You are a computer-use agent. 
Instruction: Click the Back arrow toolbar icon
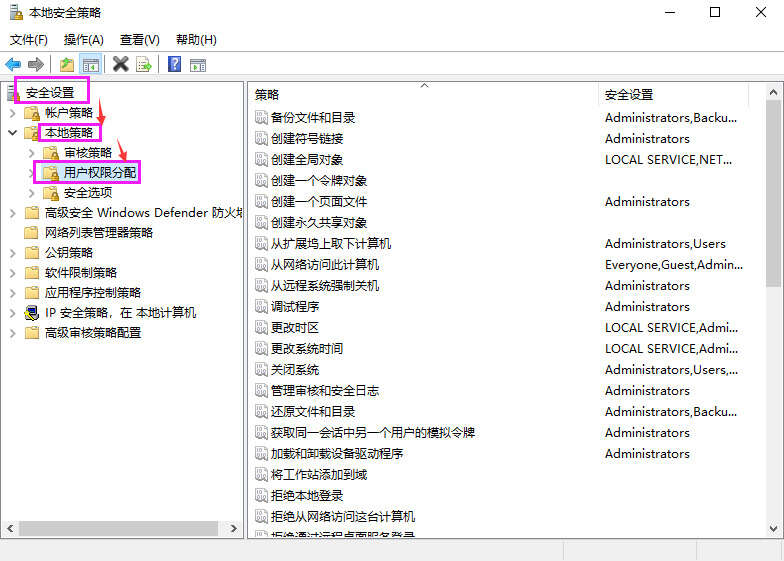pyautogui.click(x=13, y=64)
